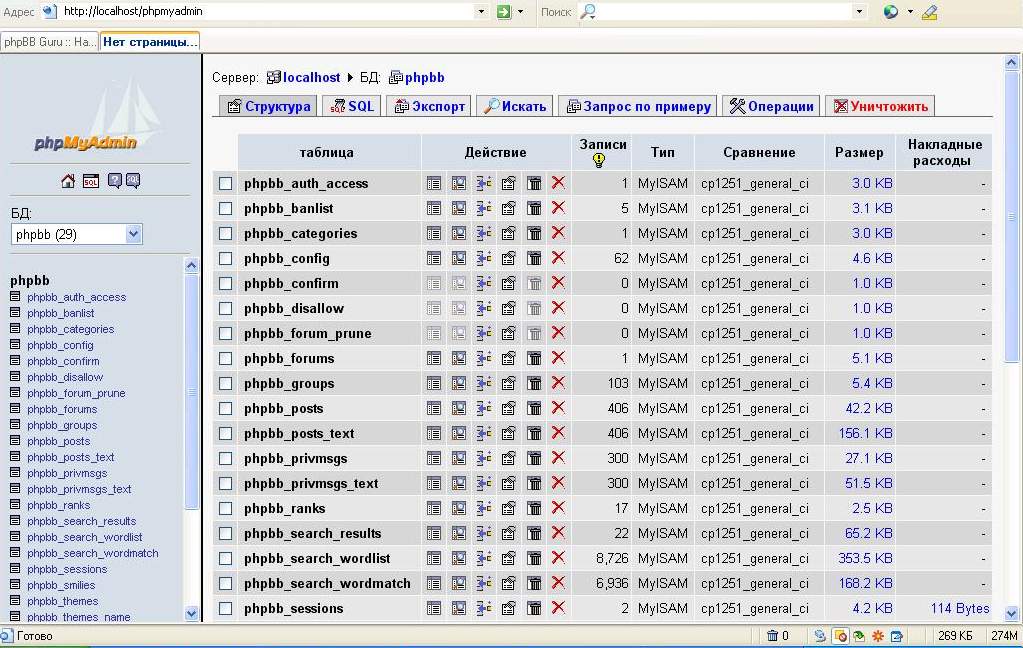Open the SQL query window icon in sidebar
The image size is (1023, 648).
pos(91,181)
